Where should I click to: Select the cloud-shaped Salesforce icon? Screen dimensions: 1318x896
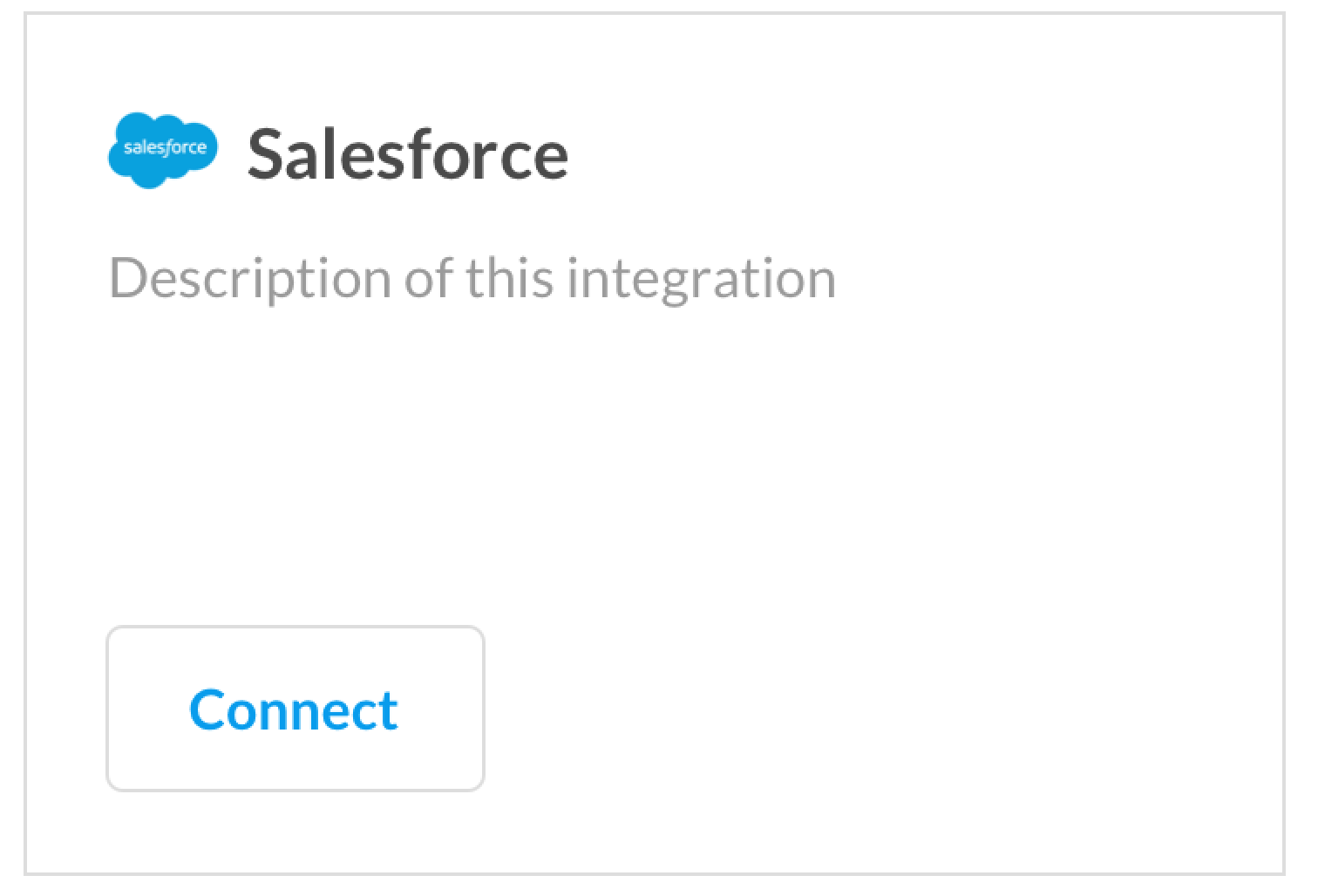point(163,150)
